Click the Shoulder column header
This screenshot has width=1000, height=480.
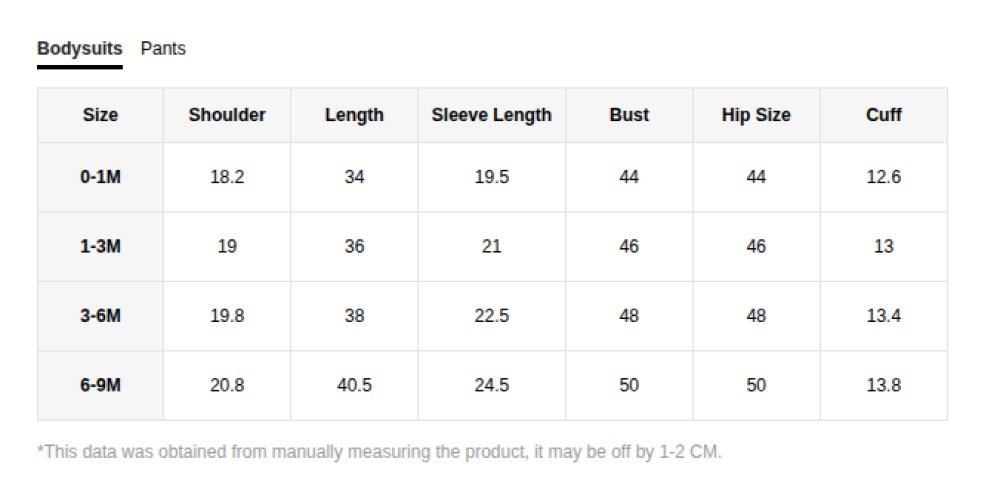(x=227, y=115)
